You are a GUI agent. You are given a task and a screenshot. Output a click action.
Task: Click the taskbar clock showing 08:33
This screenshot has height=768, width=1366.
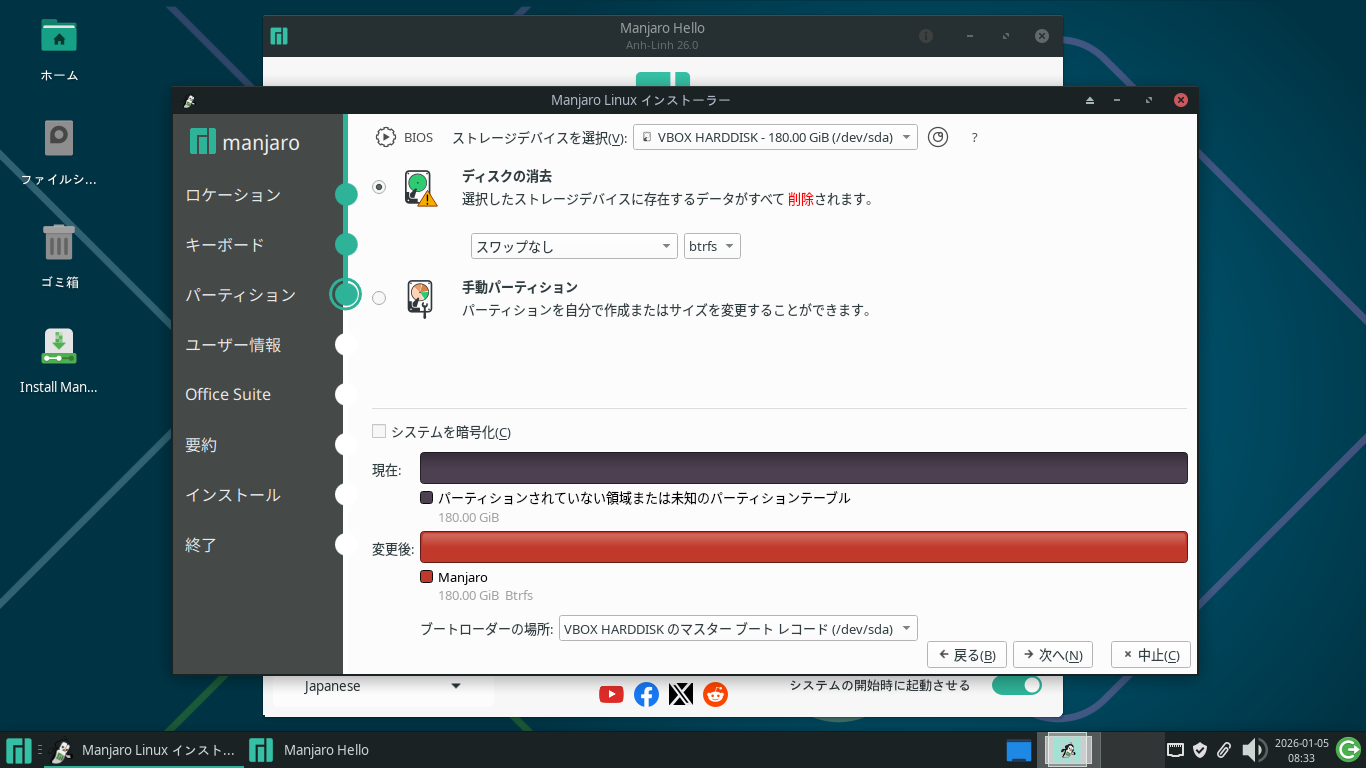click(1301, 750)
